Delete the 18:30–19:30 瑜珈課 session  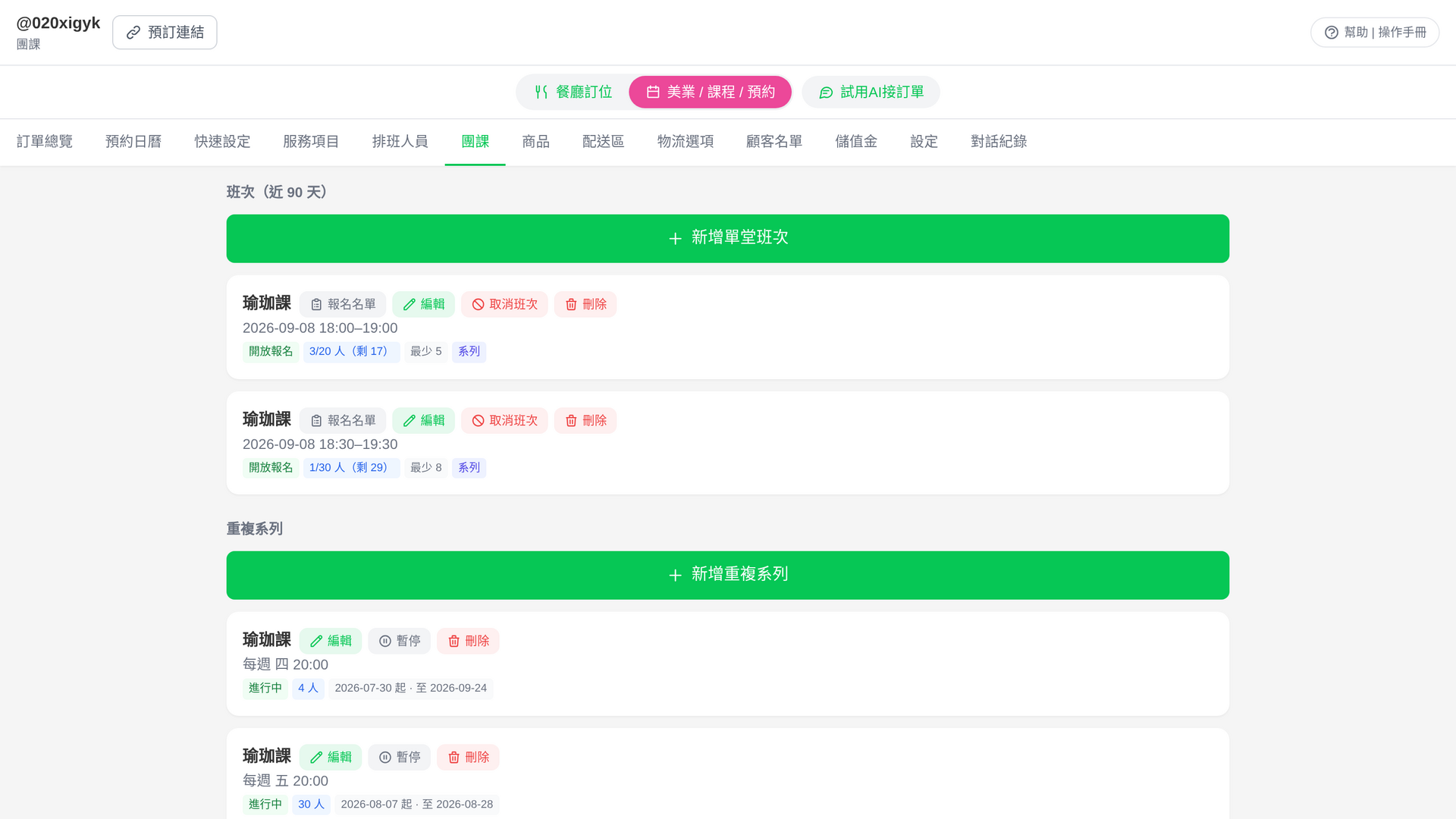[x=585, y=420]
